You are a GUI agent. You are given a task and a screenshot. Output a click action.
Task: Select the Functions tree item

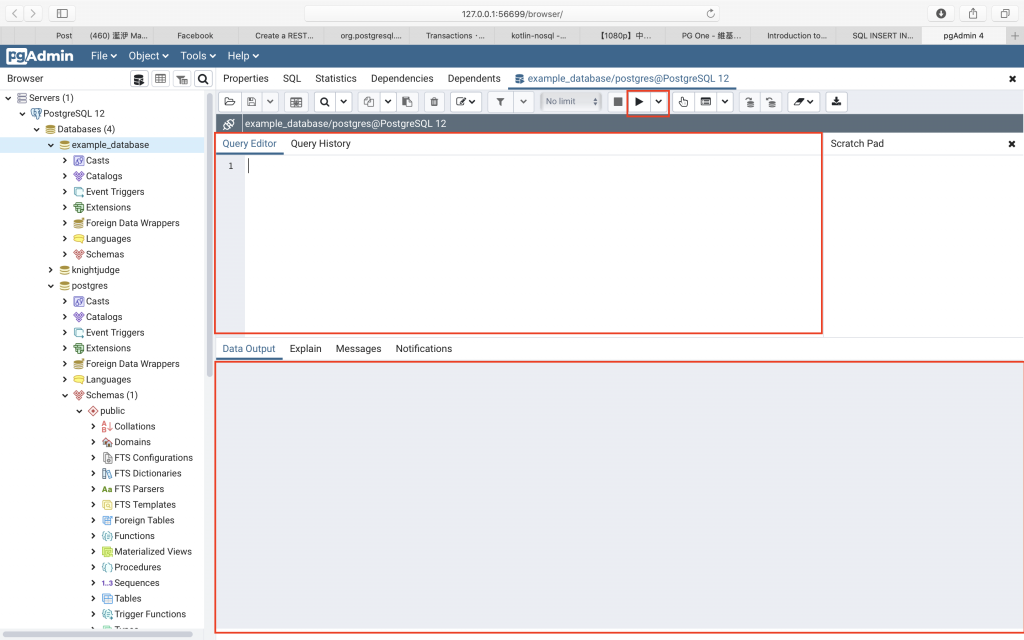134,536
